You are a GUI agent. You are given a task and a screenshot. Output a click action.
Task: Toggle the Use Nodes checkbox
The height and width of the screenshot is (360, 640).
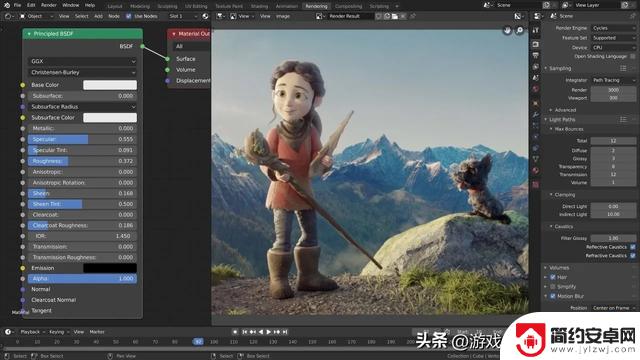(x=129, y=16)
